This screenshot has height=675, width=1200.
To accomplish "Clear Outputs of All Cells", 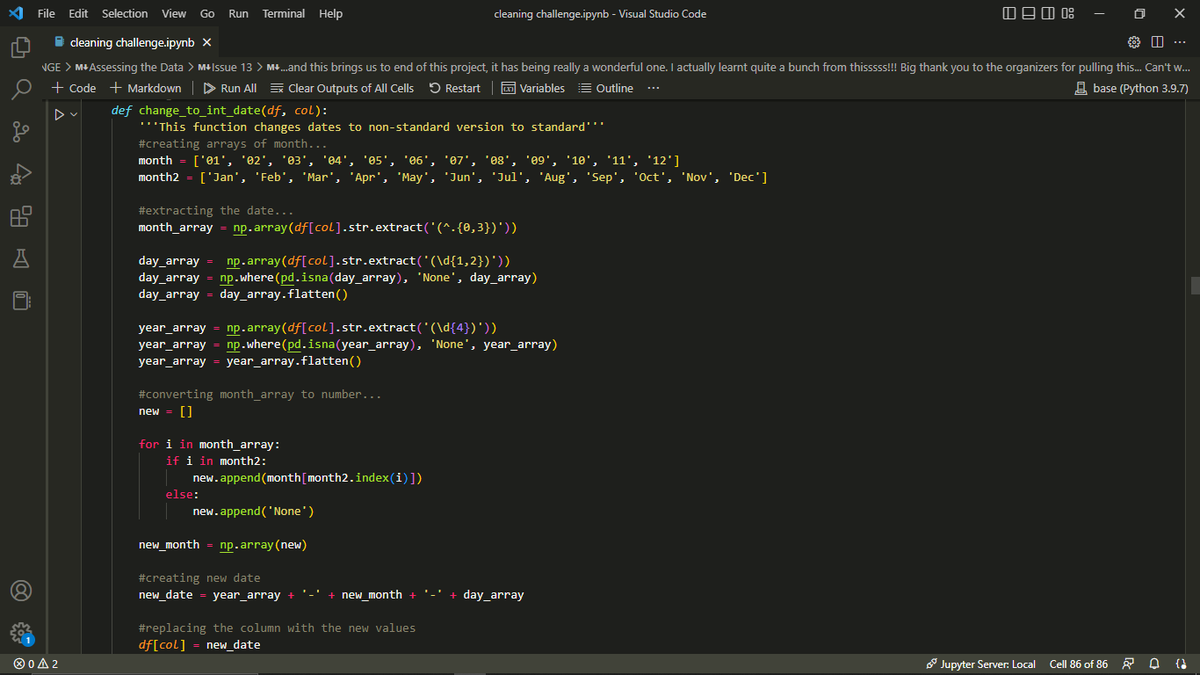I will tap(342, 88).
